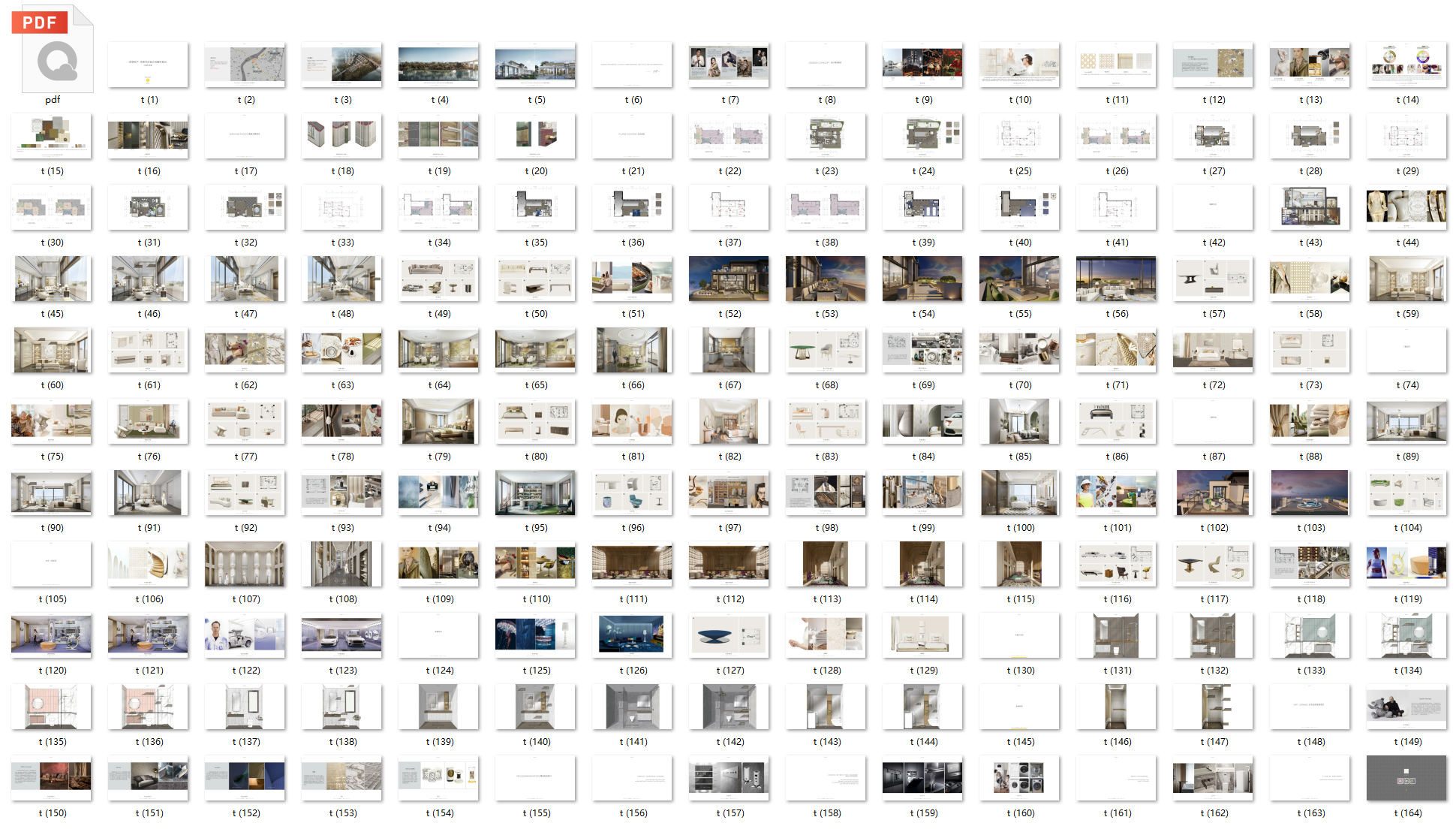The width and height of the screenshot is (1456, 829).
Task: Open bedroom thumbnail t (79)
Action: point(438,421)
